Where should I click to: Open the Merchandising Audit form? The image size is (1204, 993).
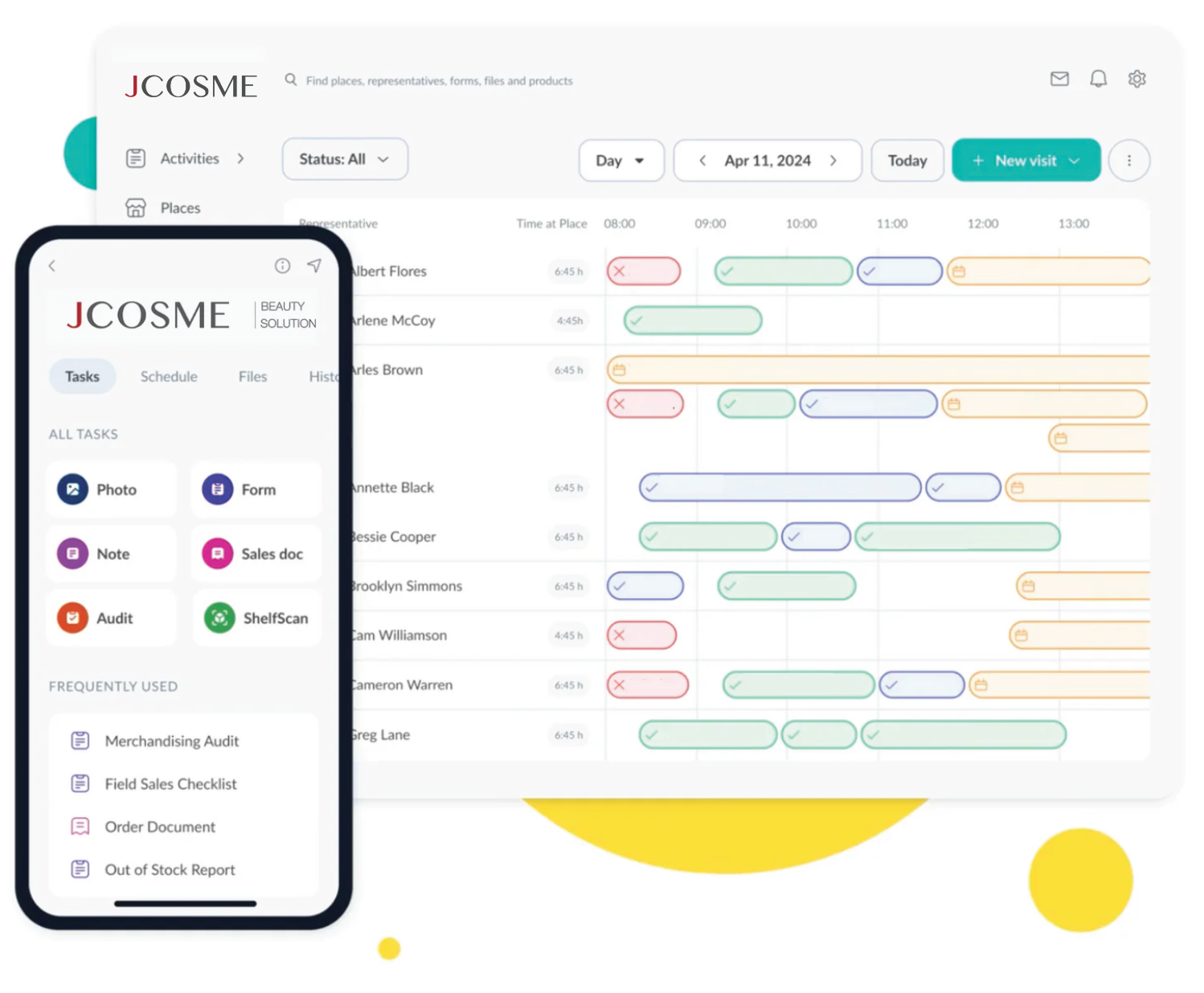(x=171, y=741)
